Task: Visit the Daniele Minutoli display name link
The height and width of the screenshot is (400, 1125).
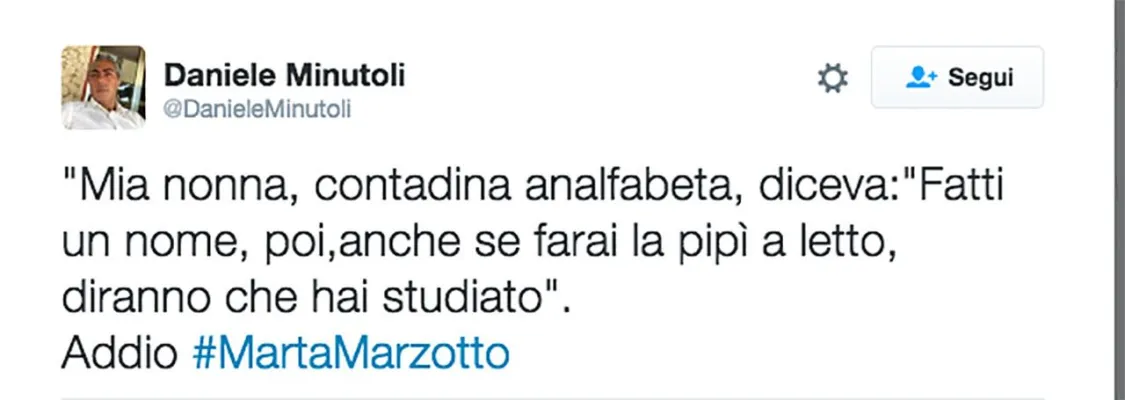Action: coord(284,75)
